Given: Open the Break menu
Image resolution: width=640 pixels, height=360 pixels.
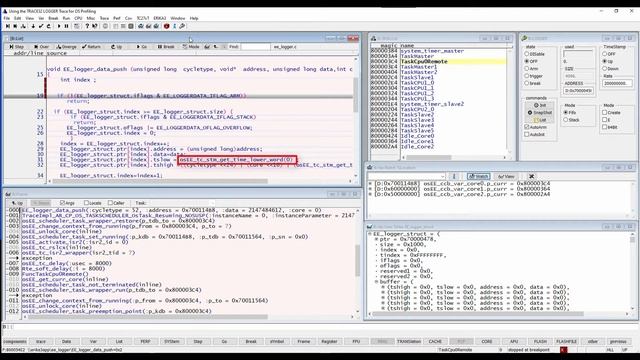Looking at the screenshot, I should click(x=53, y=18).
